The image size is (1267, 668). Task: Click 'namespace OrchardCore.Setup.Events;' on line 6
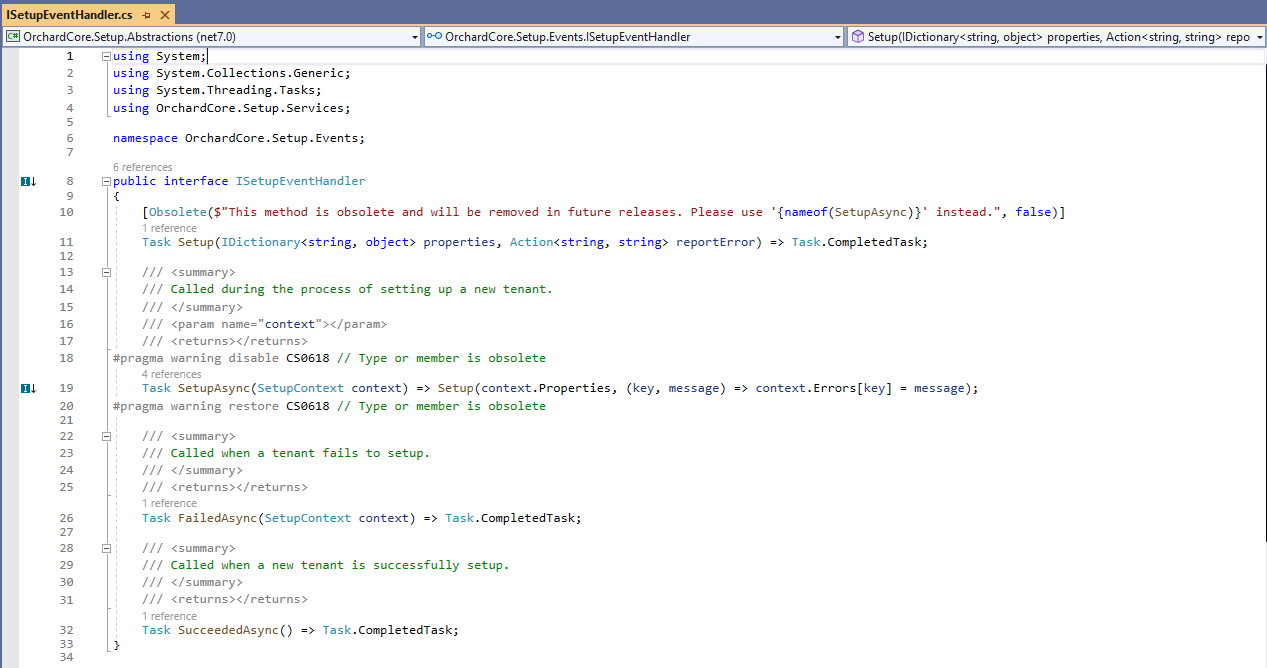[x=239, y=138]
